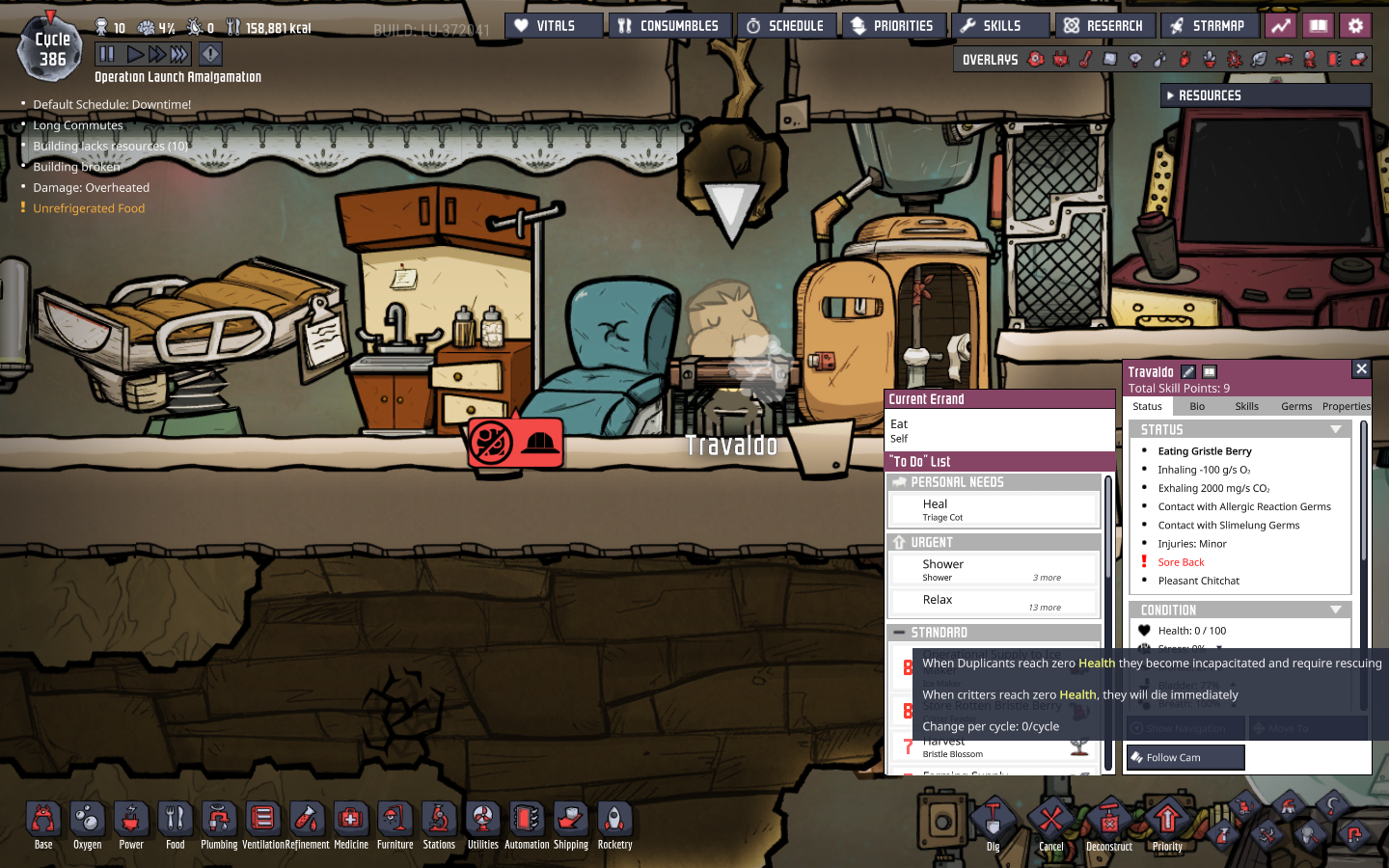Viewport: 1389px width, 868px height.
Task: Toggle the Farming leaf overlay
Action: click(1260, 60)
